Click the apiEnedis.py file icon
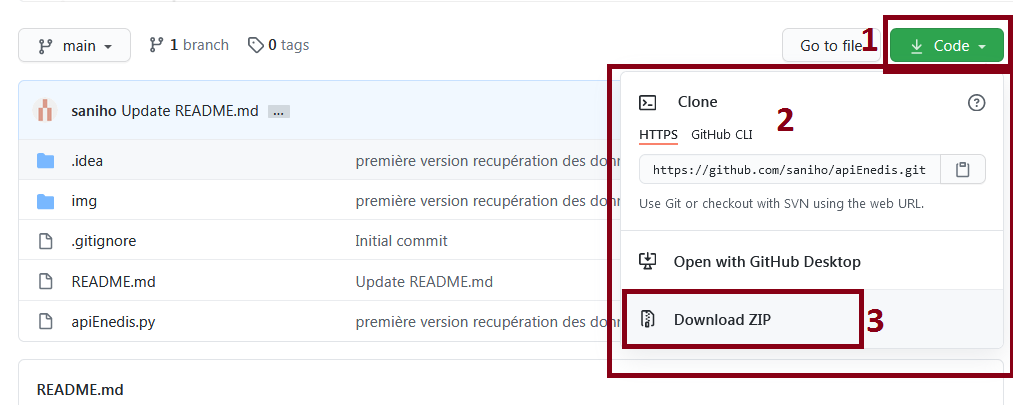 coord(45,321)
